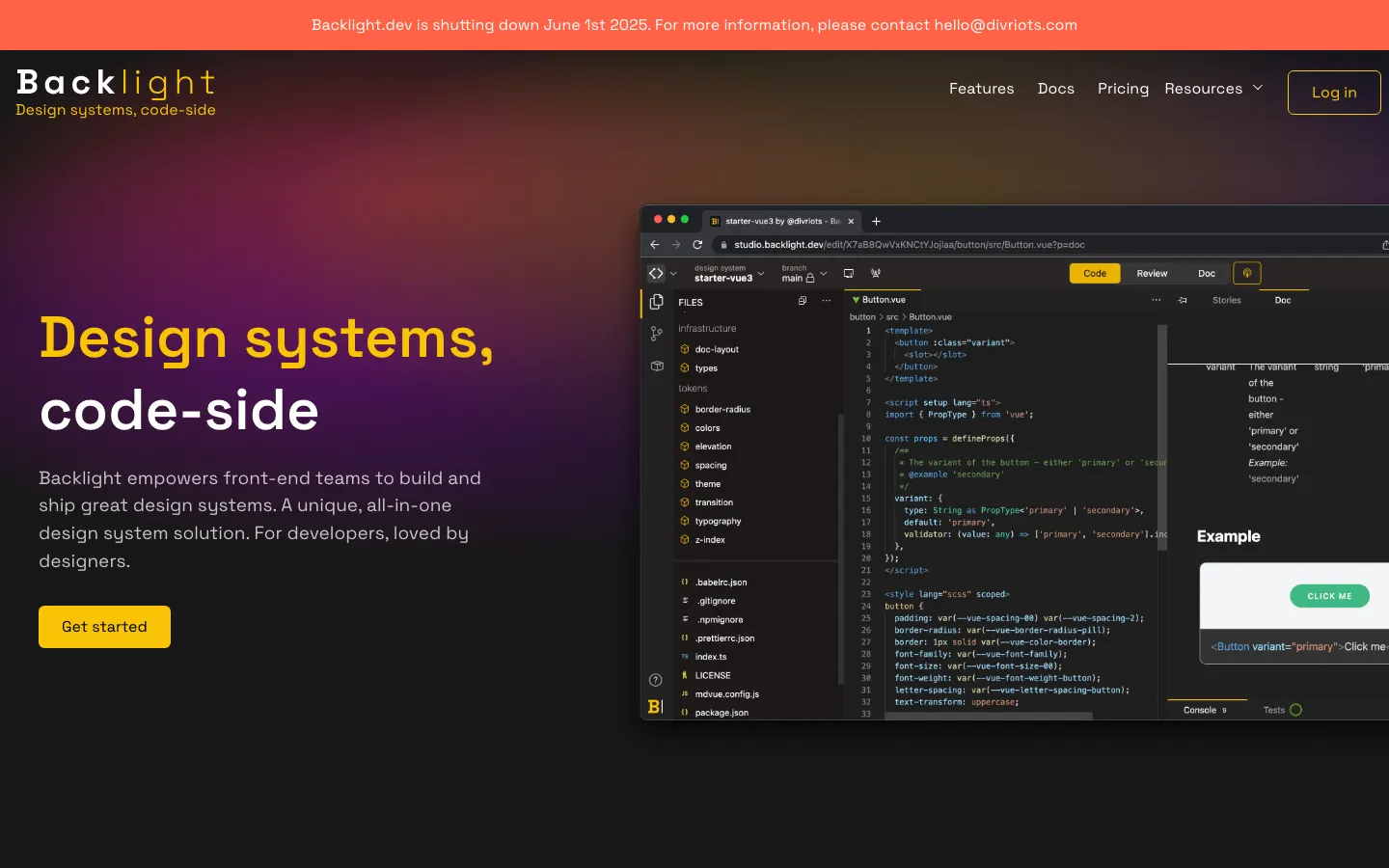The height and width of the screenshot is (868, 1389).
Task: Click the preview screen icon in toolbar
Action: pos(849,274)
